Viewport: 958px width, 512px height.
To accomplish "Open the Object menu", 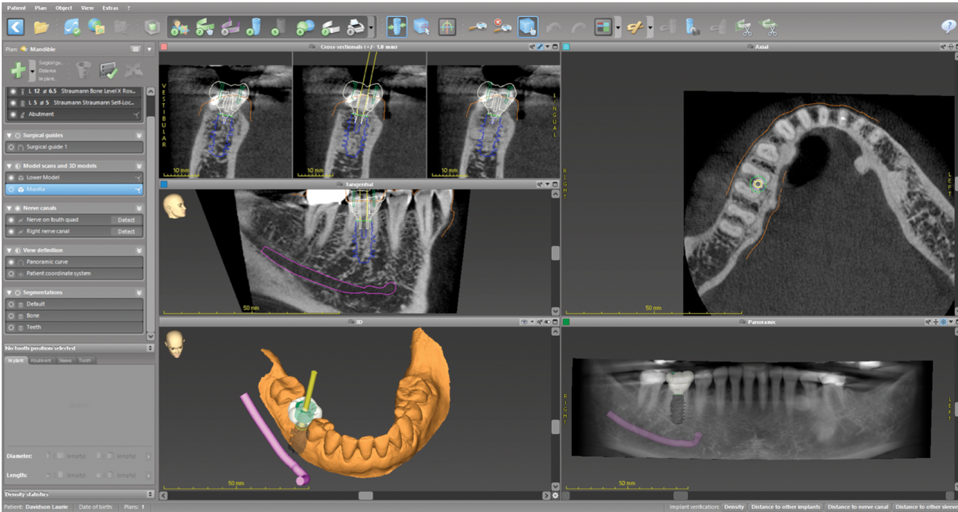I will tap(64, 6).
